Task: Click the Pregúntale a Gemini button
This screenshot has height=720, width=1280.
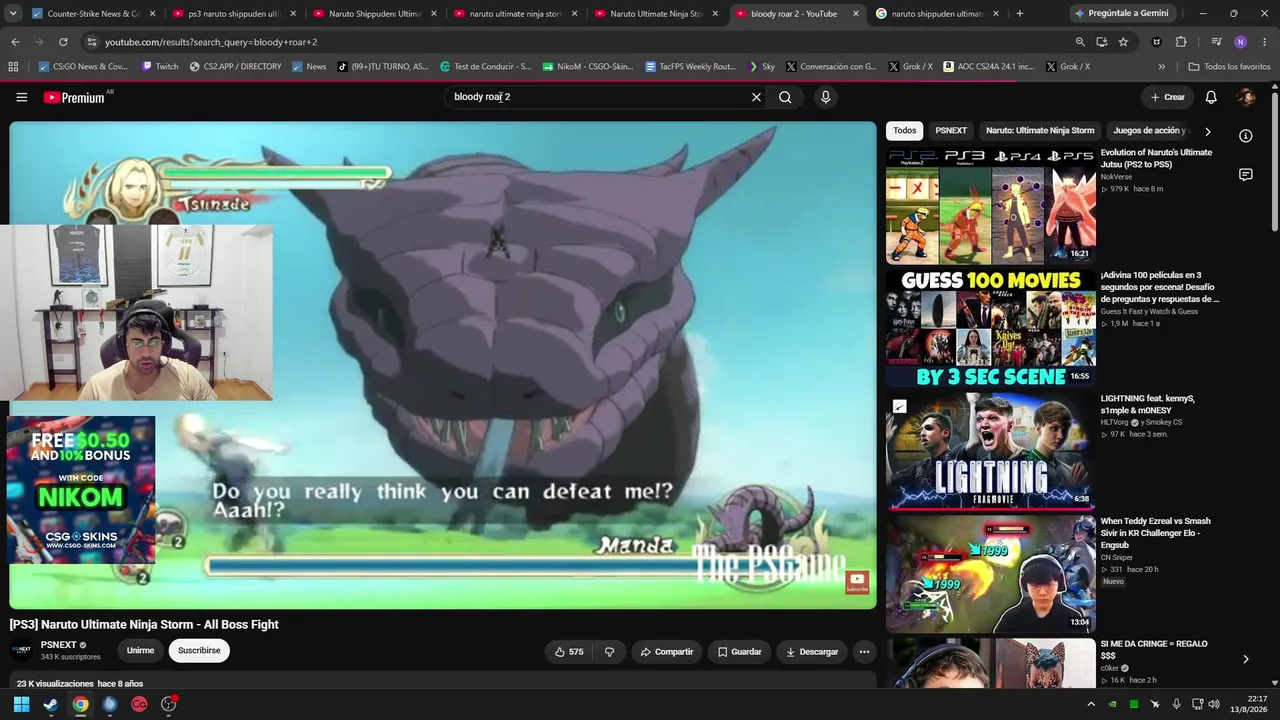Action: pyautogui.click(x=1121, y=14)
